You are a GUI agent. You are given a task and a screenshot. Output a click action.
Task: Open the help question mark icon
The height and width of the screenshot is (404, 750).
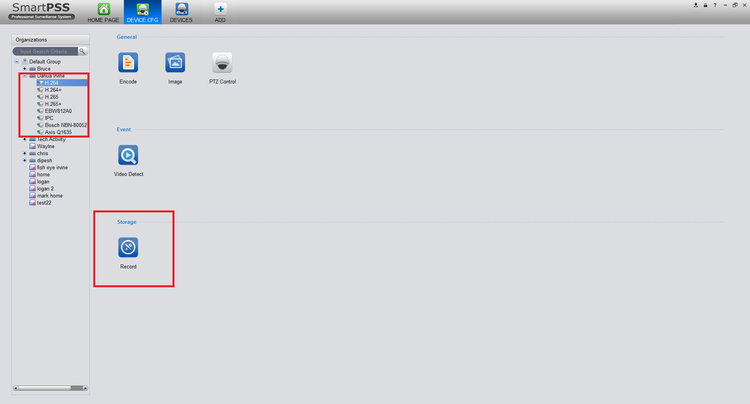pyautogui.click(x=715, y=5)
